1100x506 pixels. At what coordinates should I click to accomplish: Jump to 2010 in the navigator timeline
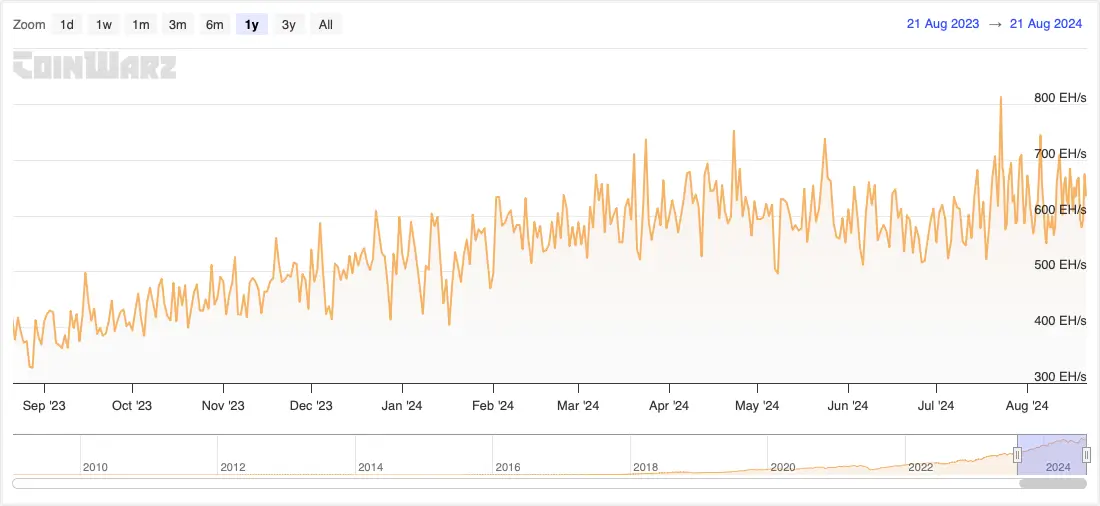pos(95,466)
